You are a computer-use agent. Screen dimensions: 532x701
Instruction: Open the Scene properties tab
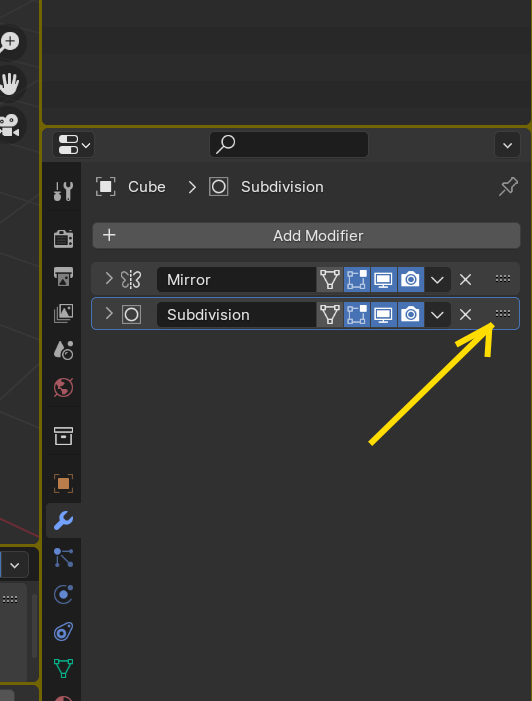coord(63,350)
